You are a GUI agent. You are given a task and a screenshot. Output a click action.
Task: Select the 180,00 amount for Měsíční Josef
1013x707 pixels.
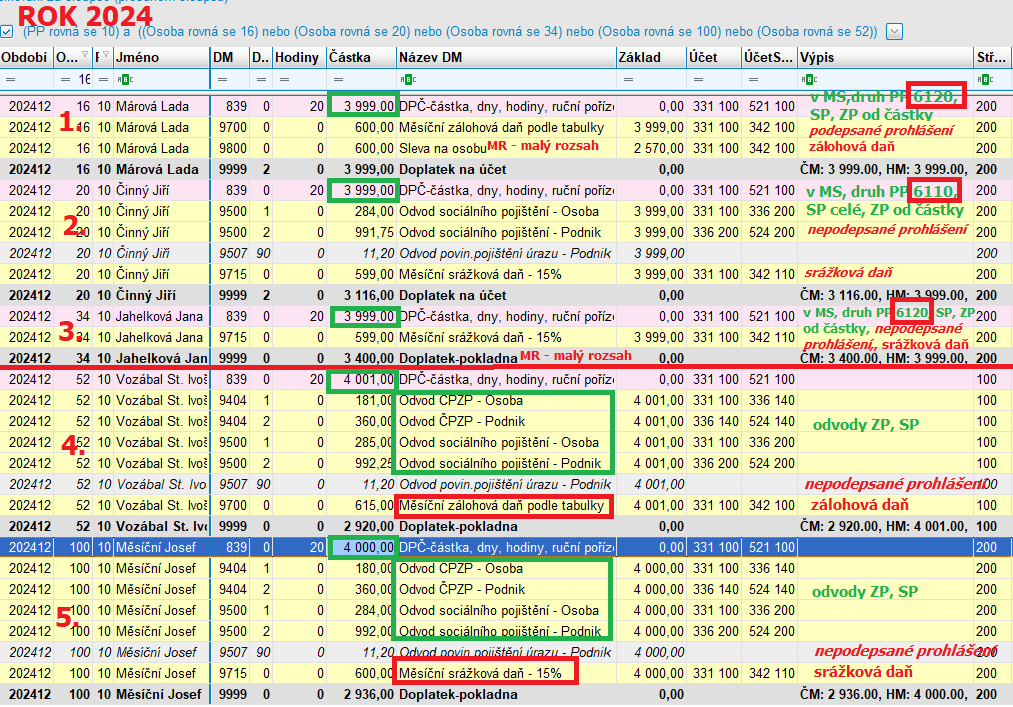(361, 569)
